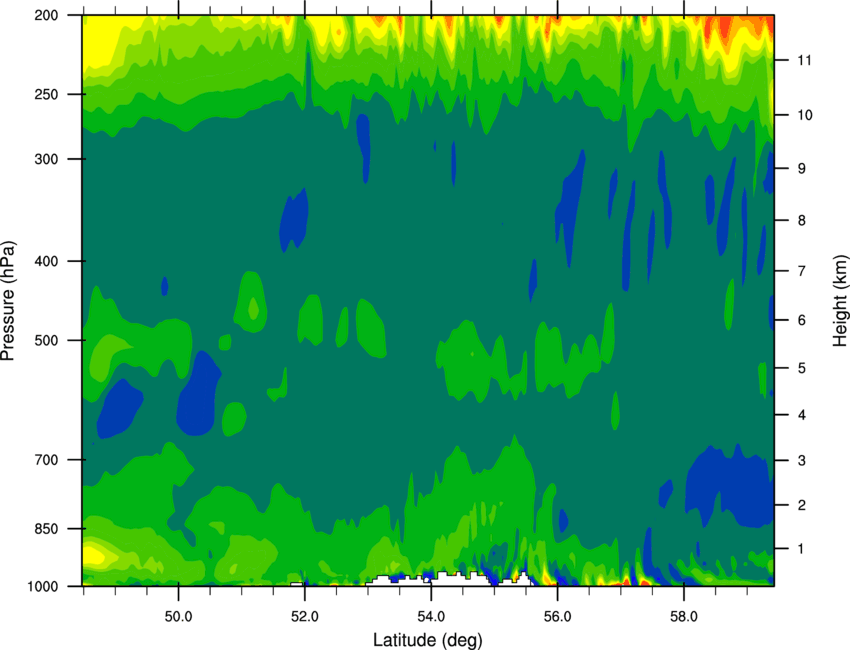Image resolution: width=850 pixels, height=650 pixels.
Task: Select the 1000 pressure tick label
Action: [43, 587]
